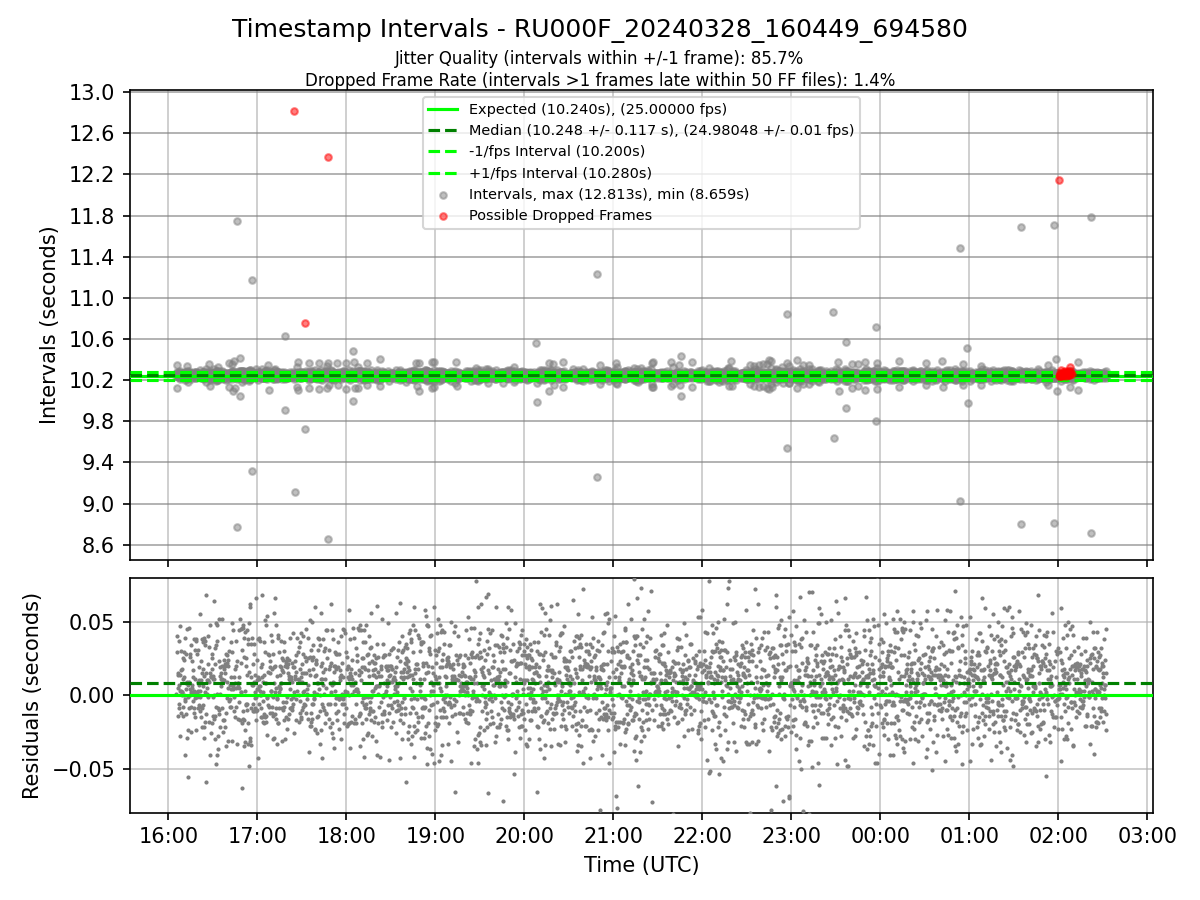Click the plot title "Timestamp Intervals - RU000F_20240328_160449_694580"
Screen dimensions: 1200x900
pos(600,29)
